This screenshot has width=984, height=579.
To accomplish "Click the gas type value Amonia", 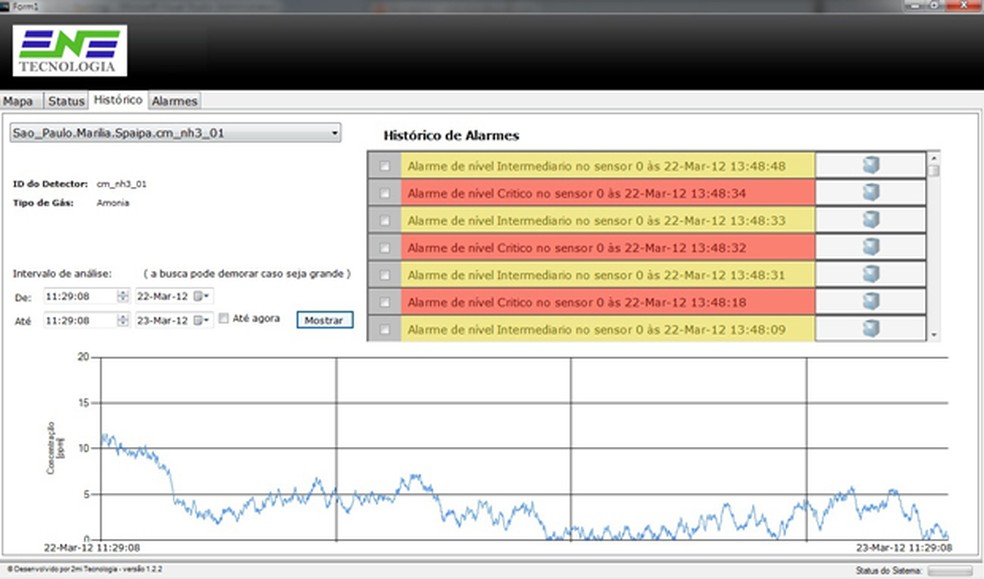I will (x=113, y=203).
